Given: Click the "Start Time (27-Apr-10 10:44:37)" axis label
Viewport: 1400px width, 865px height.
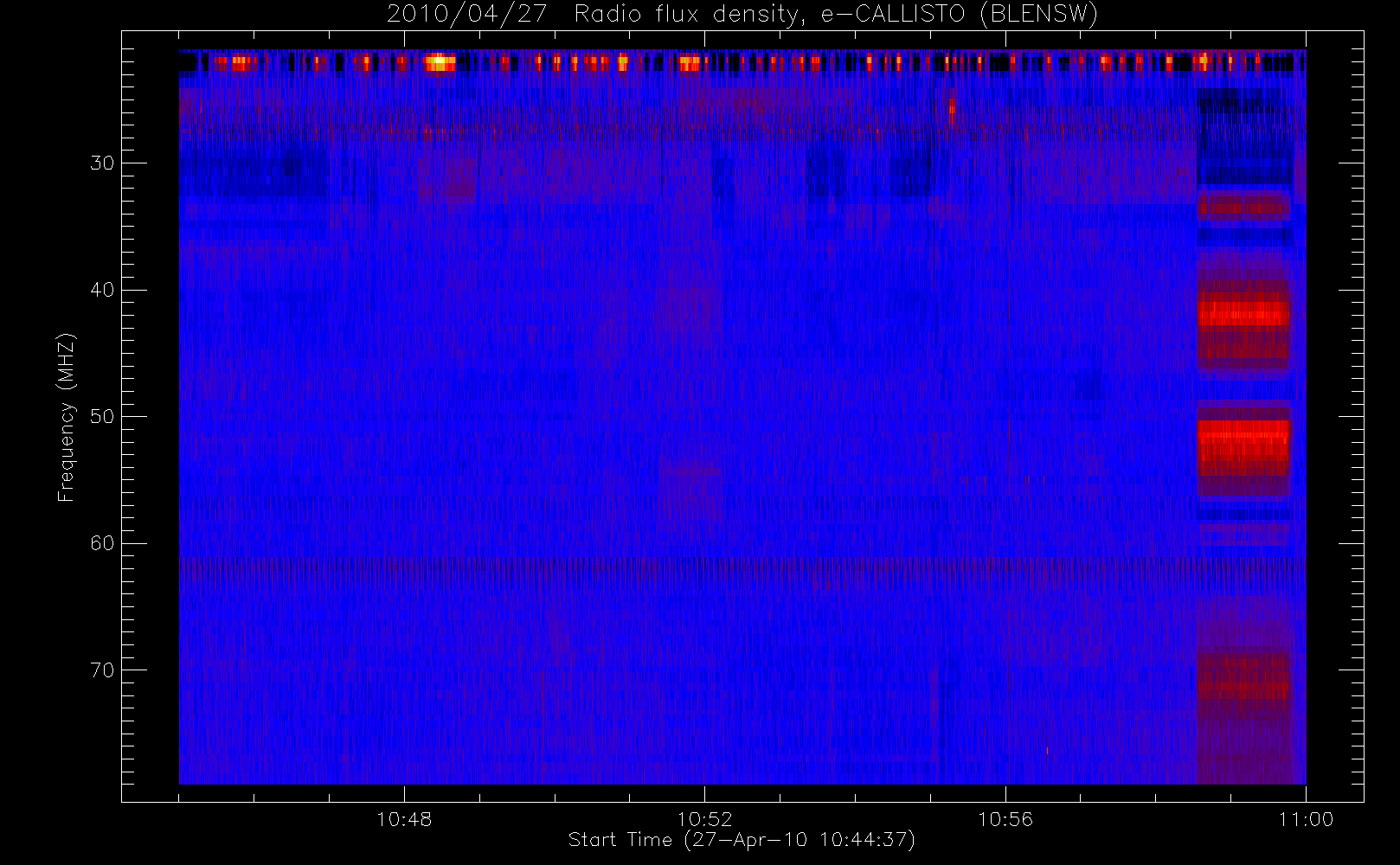Looking at the screenshot, I should coord(742,840).
